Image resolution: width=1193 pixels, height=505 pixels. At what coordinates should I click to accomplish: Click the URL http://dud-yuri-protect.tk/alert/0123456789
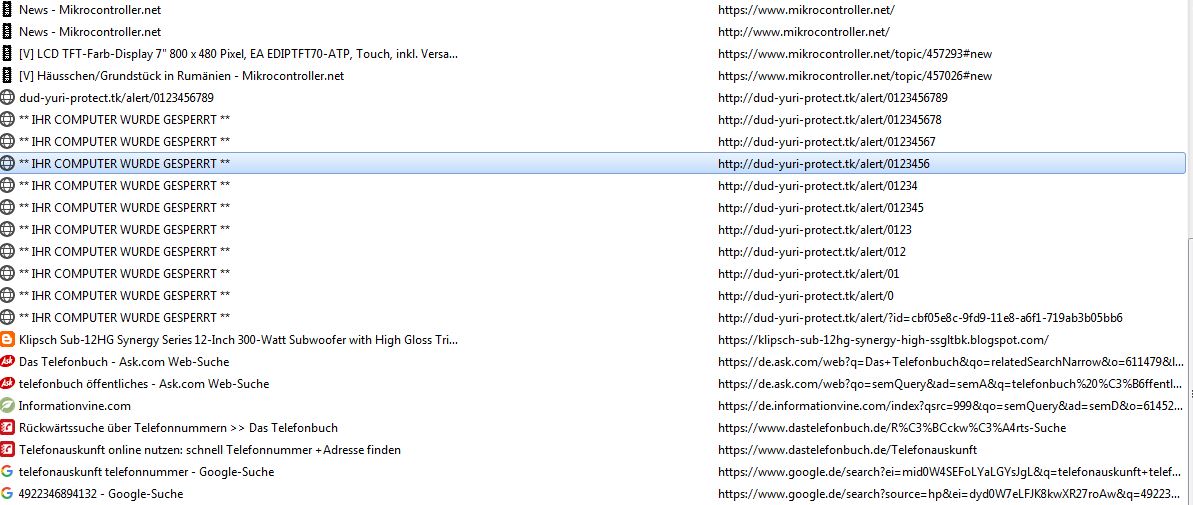pos(832,98)
